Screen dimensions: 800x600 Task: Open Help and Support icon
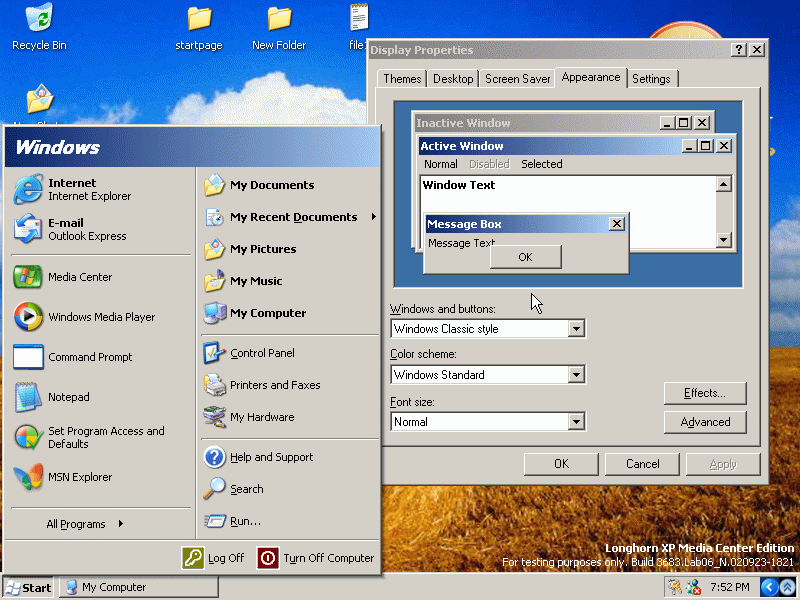pyautogui.click(x=214, y=457)
